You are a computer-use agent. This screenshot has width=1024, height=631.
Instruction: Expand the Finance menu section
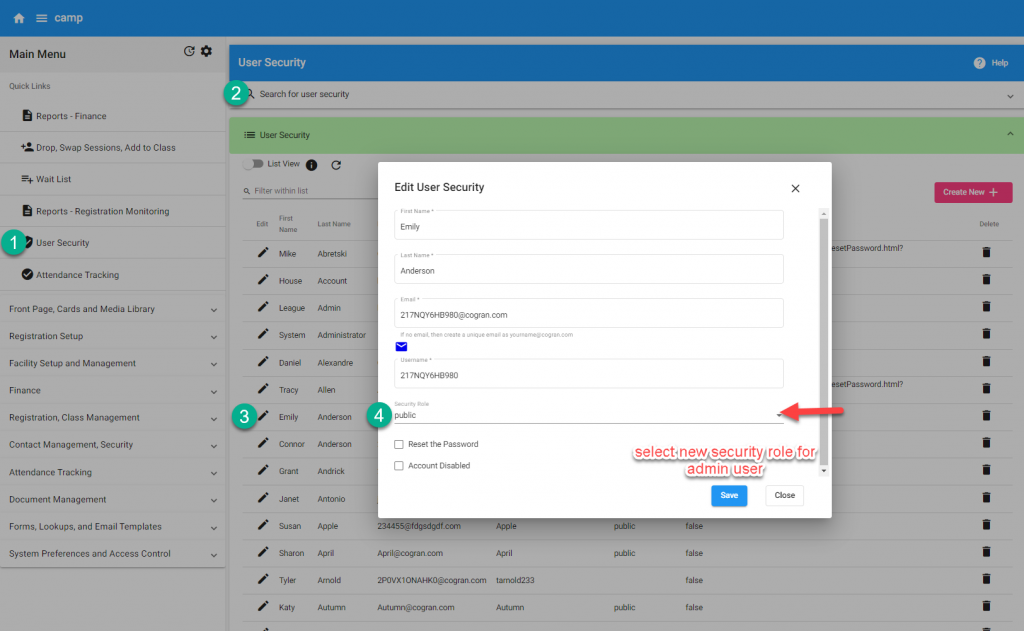(113, 391)
